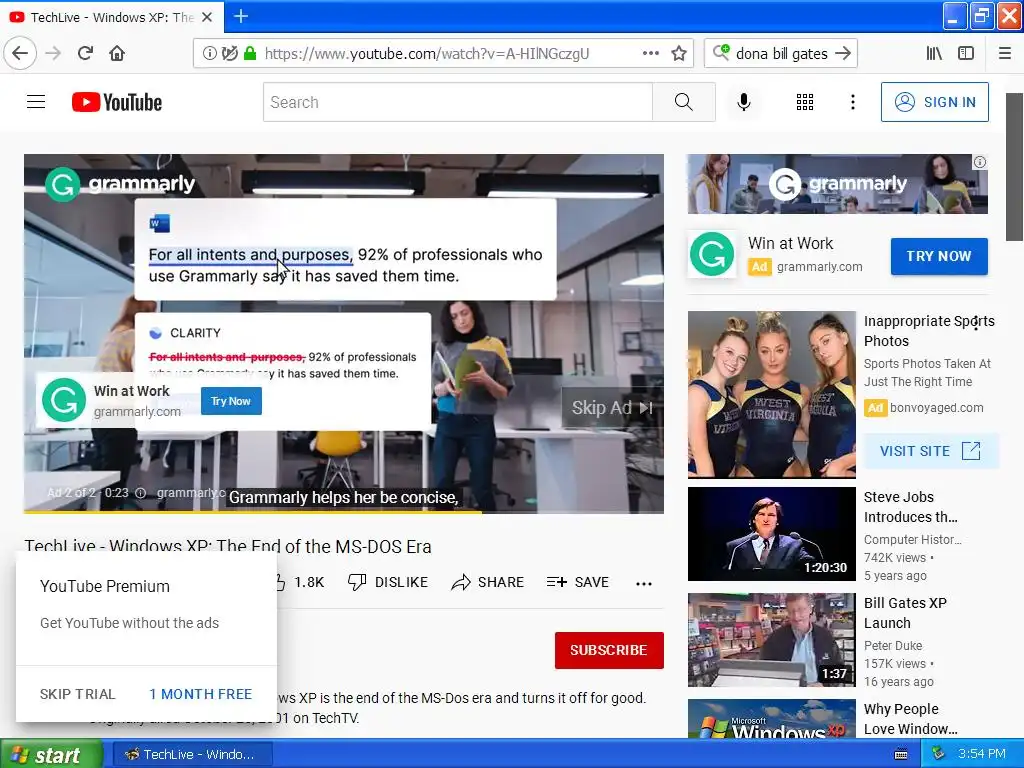Click the keyboard tray icon
This screenshot has height=768, width=1024.
click(901, 754)
